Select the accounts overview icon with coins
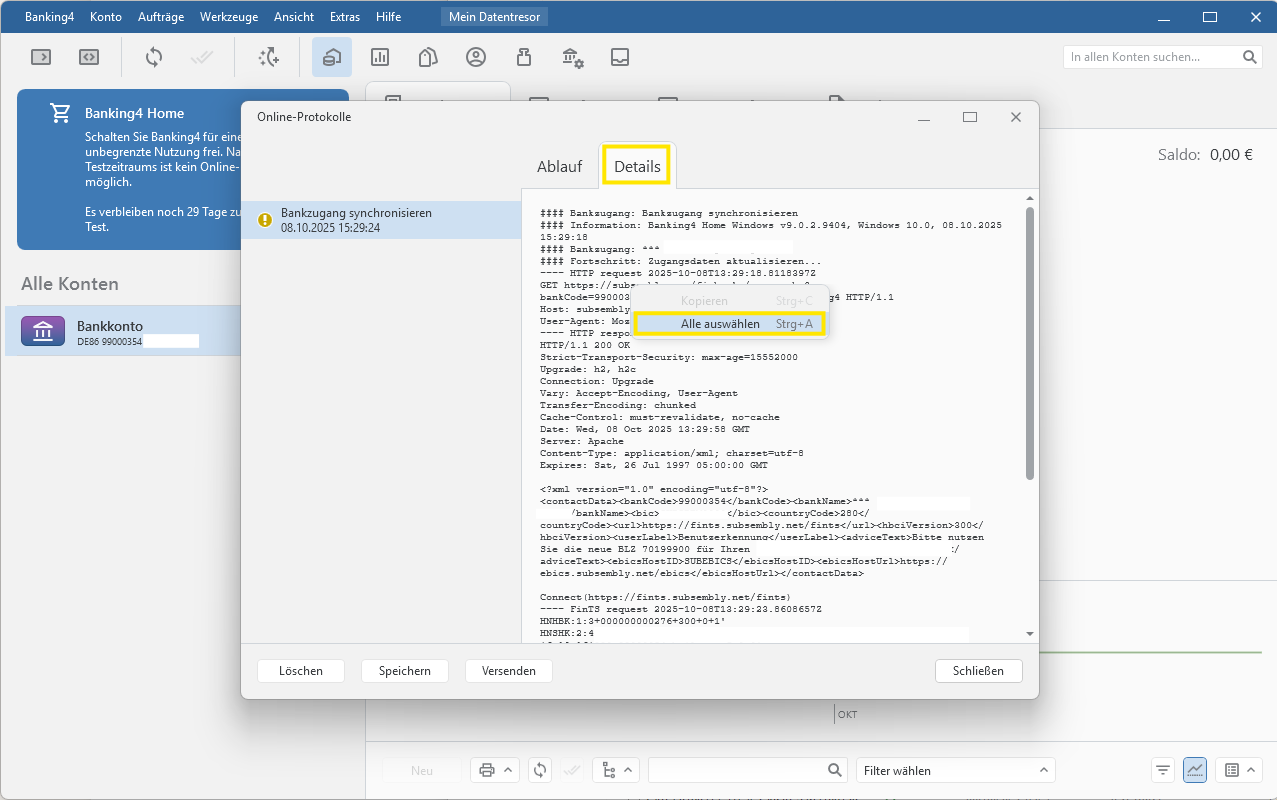 click(332, 57)
